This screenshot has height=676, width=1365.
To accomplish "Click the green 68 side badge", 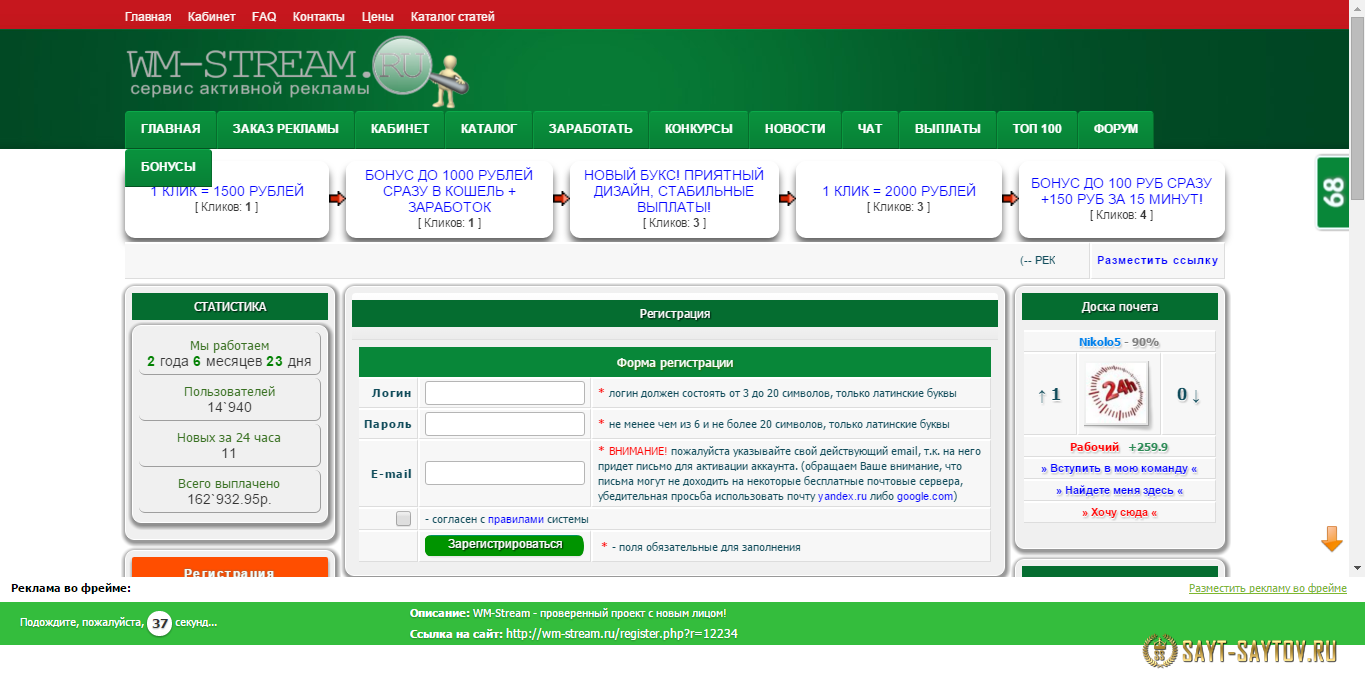I will click(x=1333, y=192).
